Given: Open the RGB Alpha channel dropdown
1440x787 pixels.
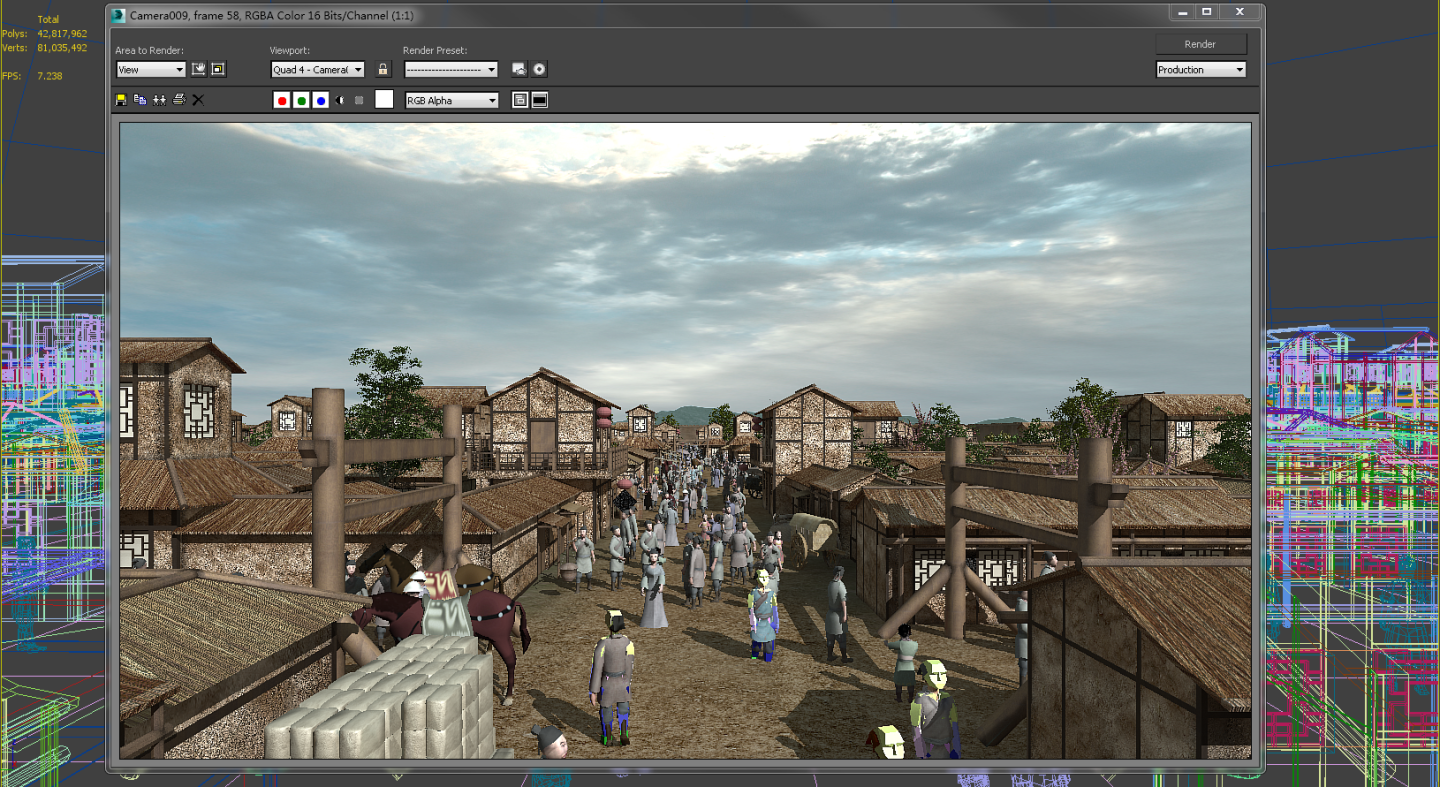Looking at the screenshot, I should click(452, 100).
